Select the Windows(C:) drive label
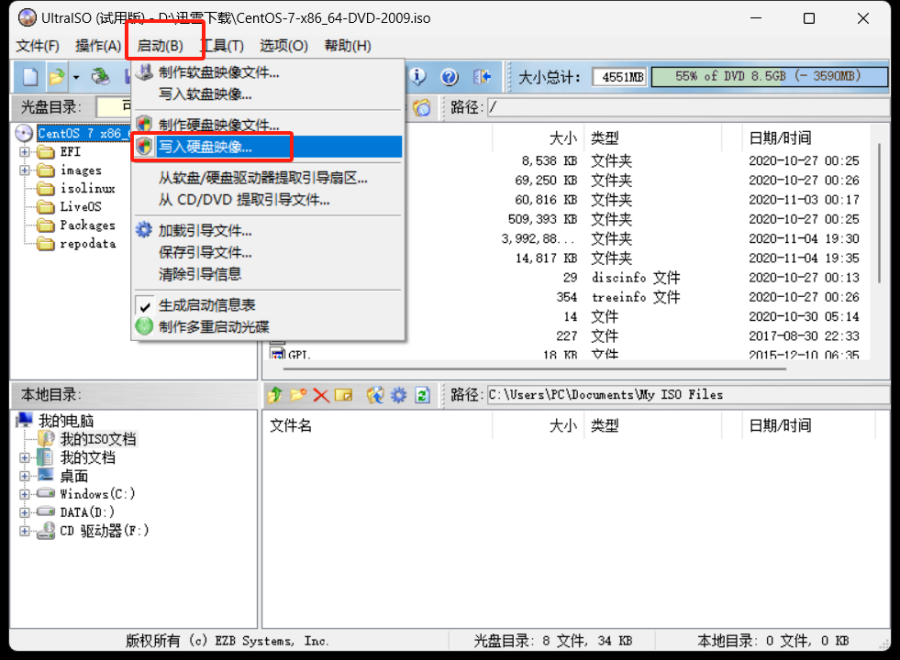 [x=98, y=494]
